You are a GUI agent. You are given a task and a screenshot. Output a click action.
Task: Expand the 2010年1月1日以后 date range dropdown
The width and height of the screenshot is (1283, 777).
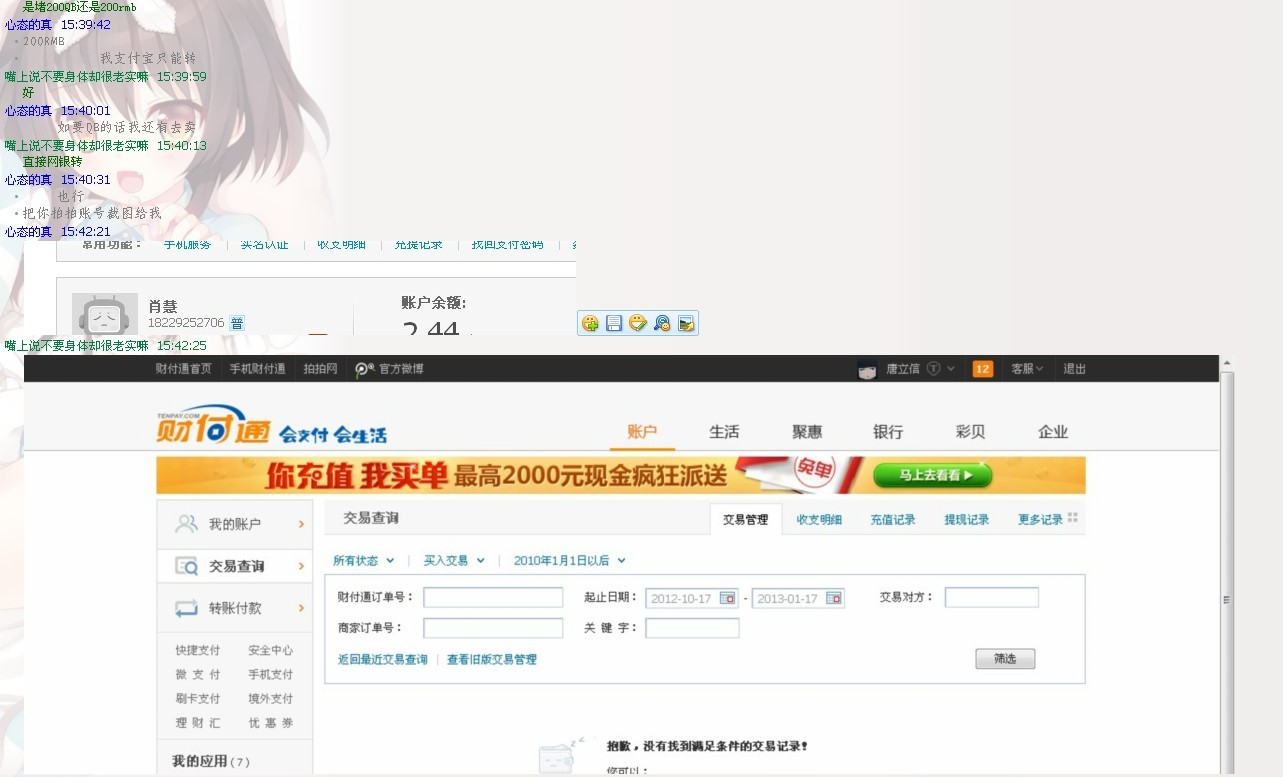click(570, 561)
